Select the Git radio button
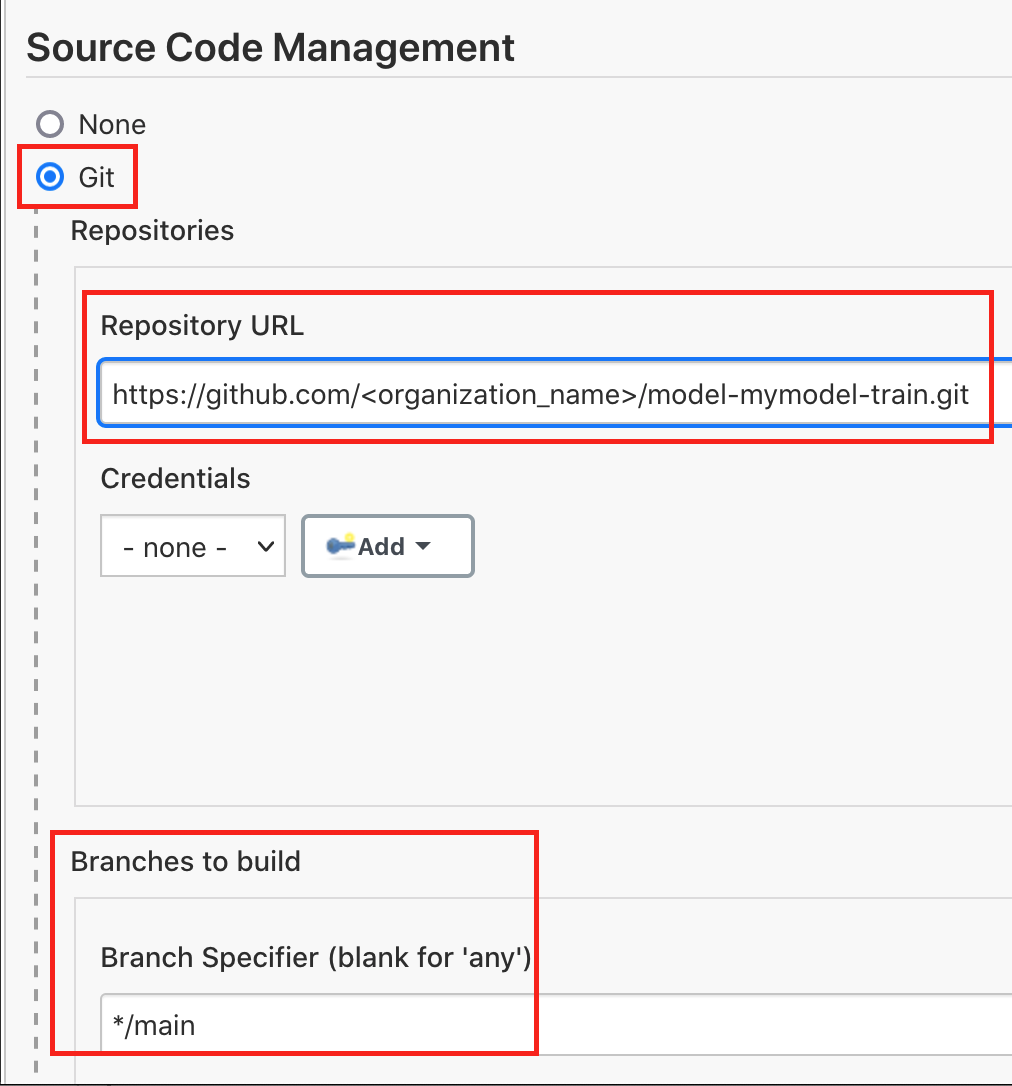 pos(50,177)
